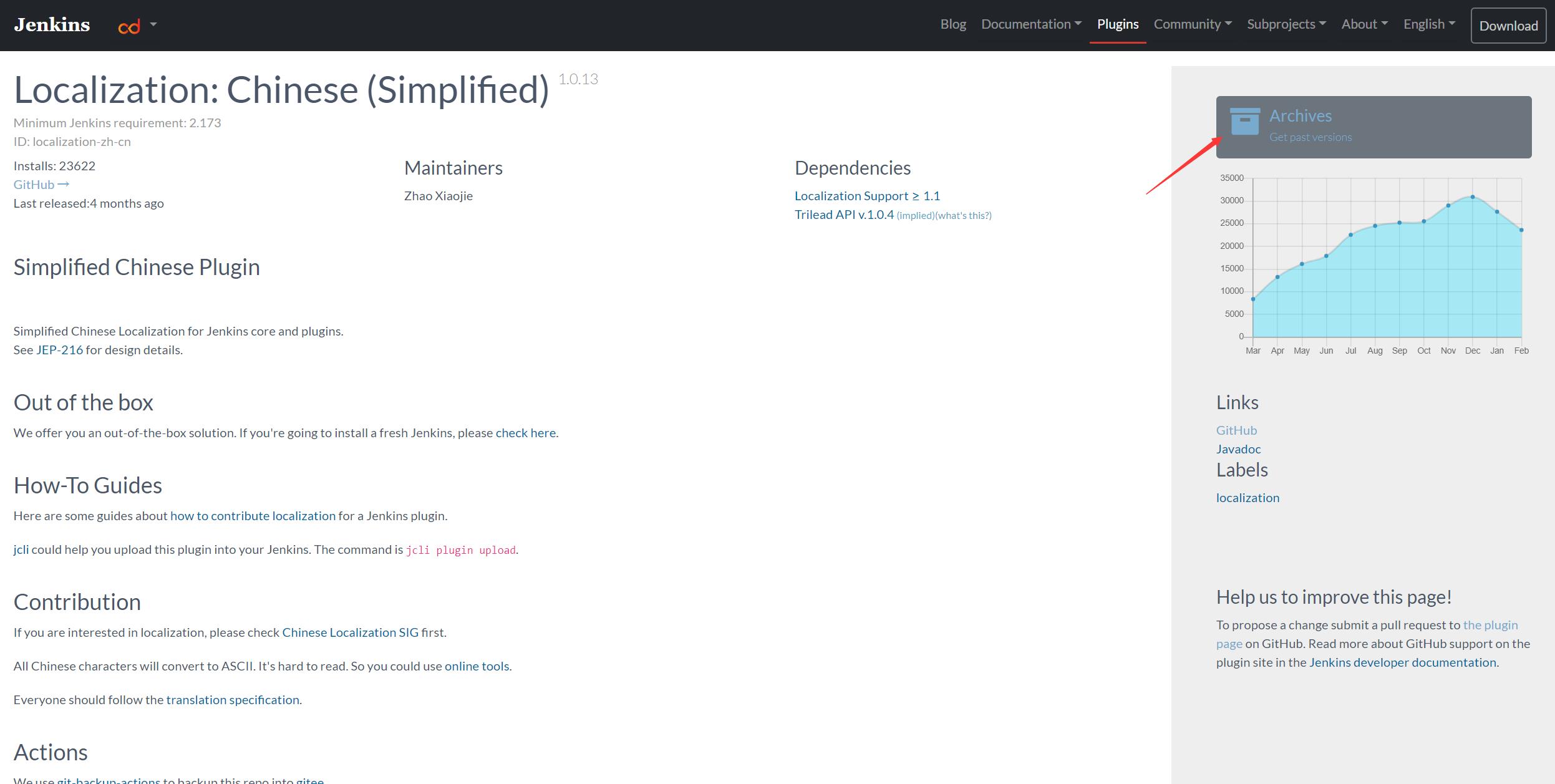Open the About dropdown menu

(1364, 24)
